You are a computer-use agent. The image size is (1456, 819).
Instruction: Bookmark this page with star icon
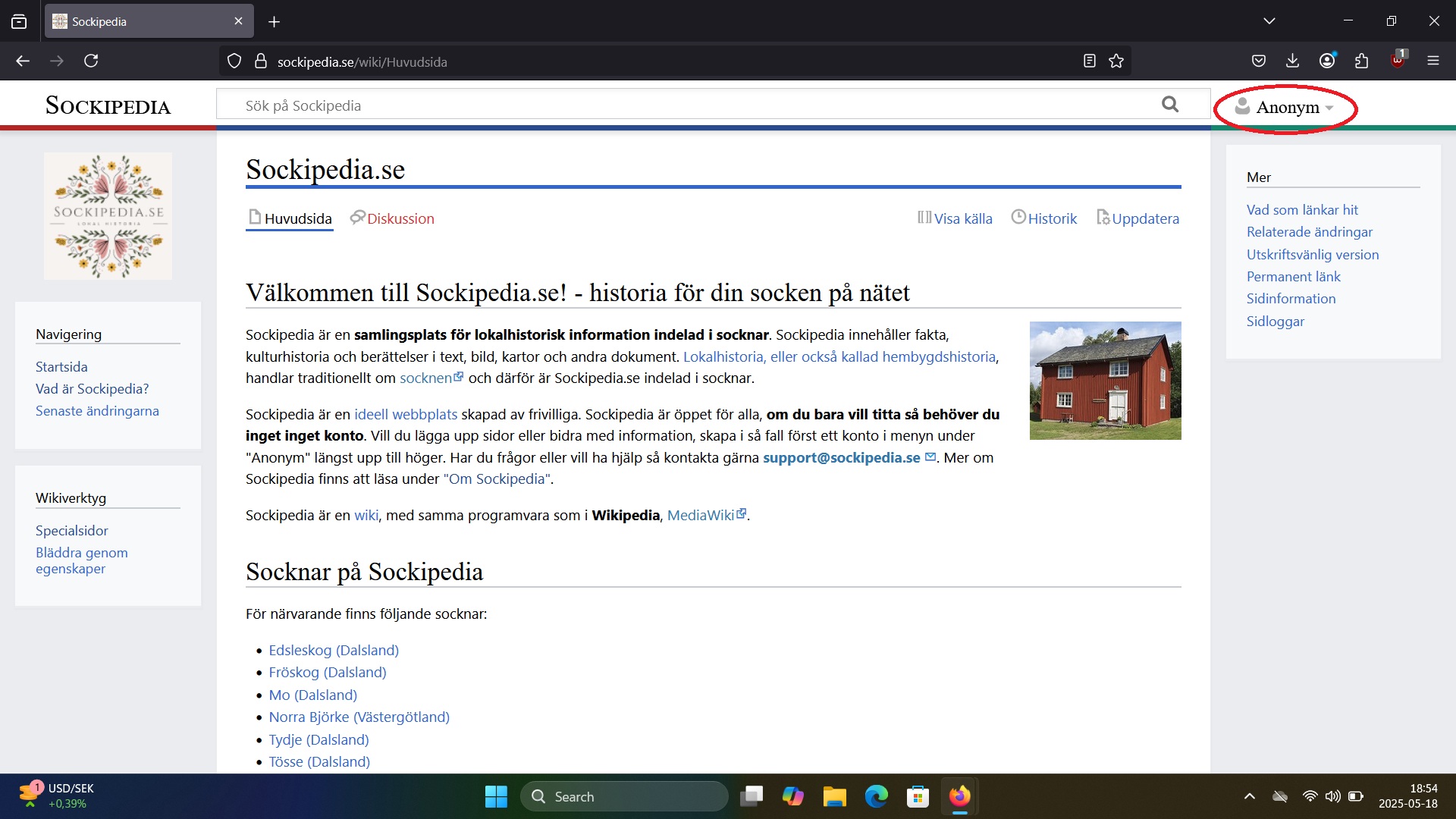(1116, 61)
